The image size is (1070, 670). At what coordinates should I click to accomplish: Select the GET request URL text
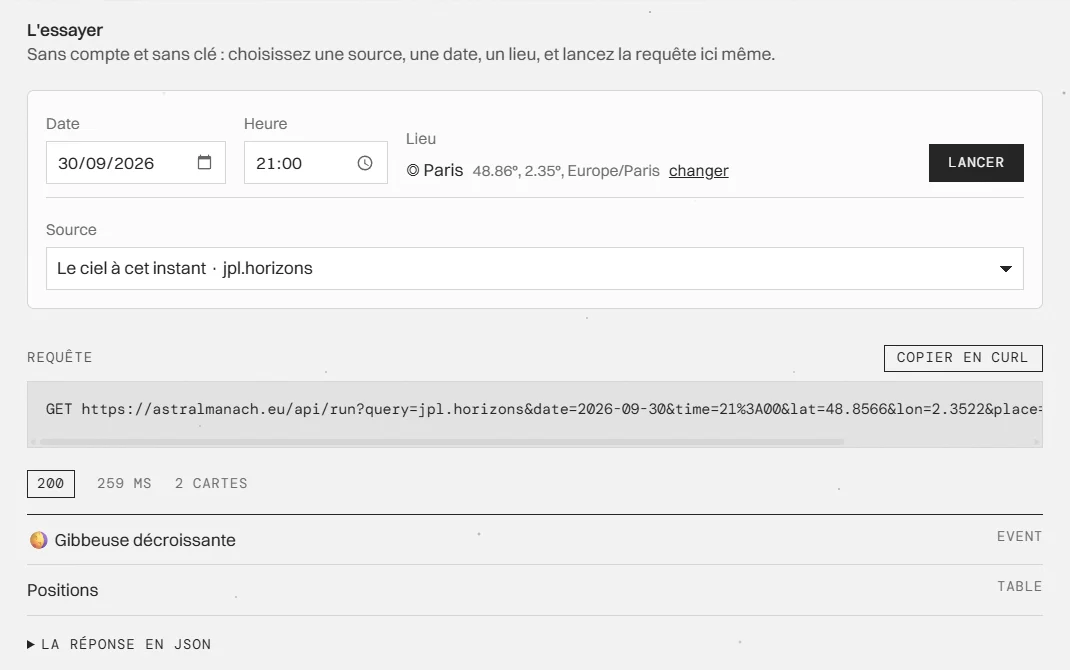tap(544, 409)
